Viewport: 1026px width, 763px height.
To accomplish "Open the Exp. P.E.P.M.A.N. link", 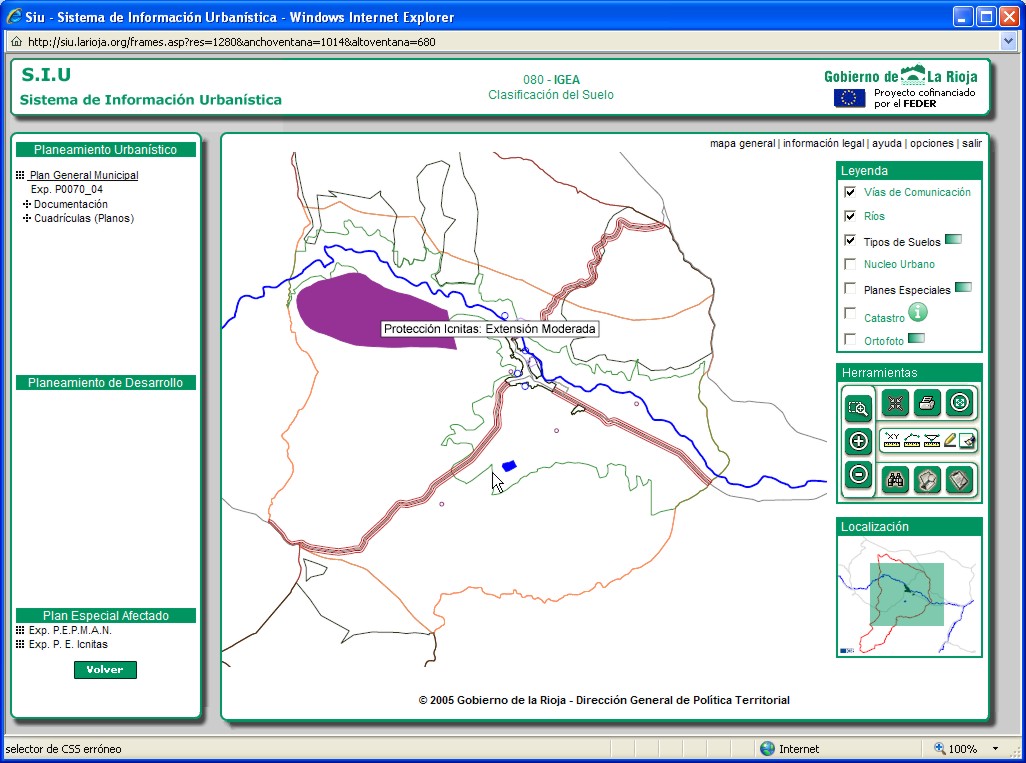I will pos(70,630).
